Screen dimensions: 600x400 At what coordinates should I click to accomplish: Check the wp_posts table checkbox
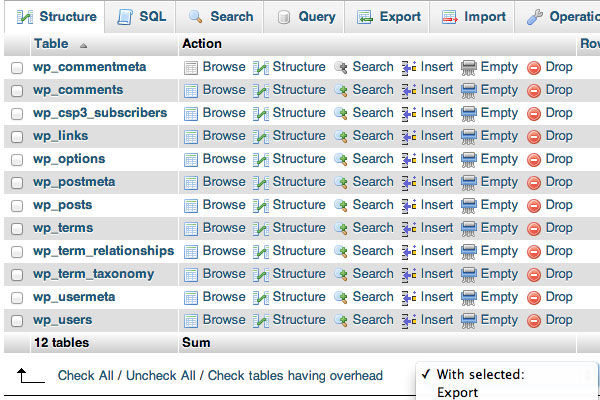click(x=17, y=206)
